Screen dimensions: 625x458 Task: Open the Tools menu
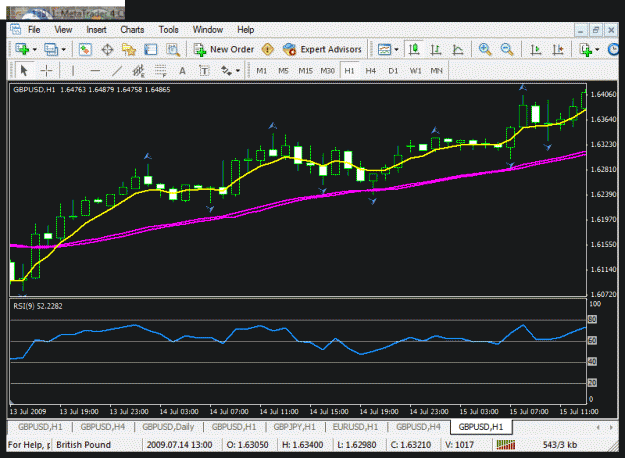pyautogui.click(x=168, y=29)
